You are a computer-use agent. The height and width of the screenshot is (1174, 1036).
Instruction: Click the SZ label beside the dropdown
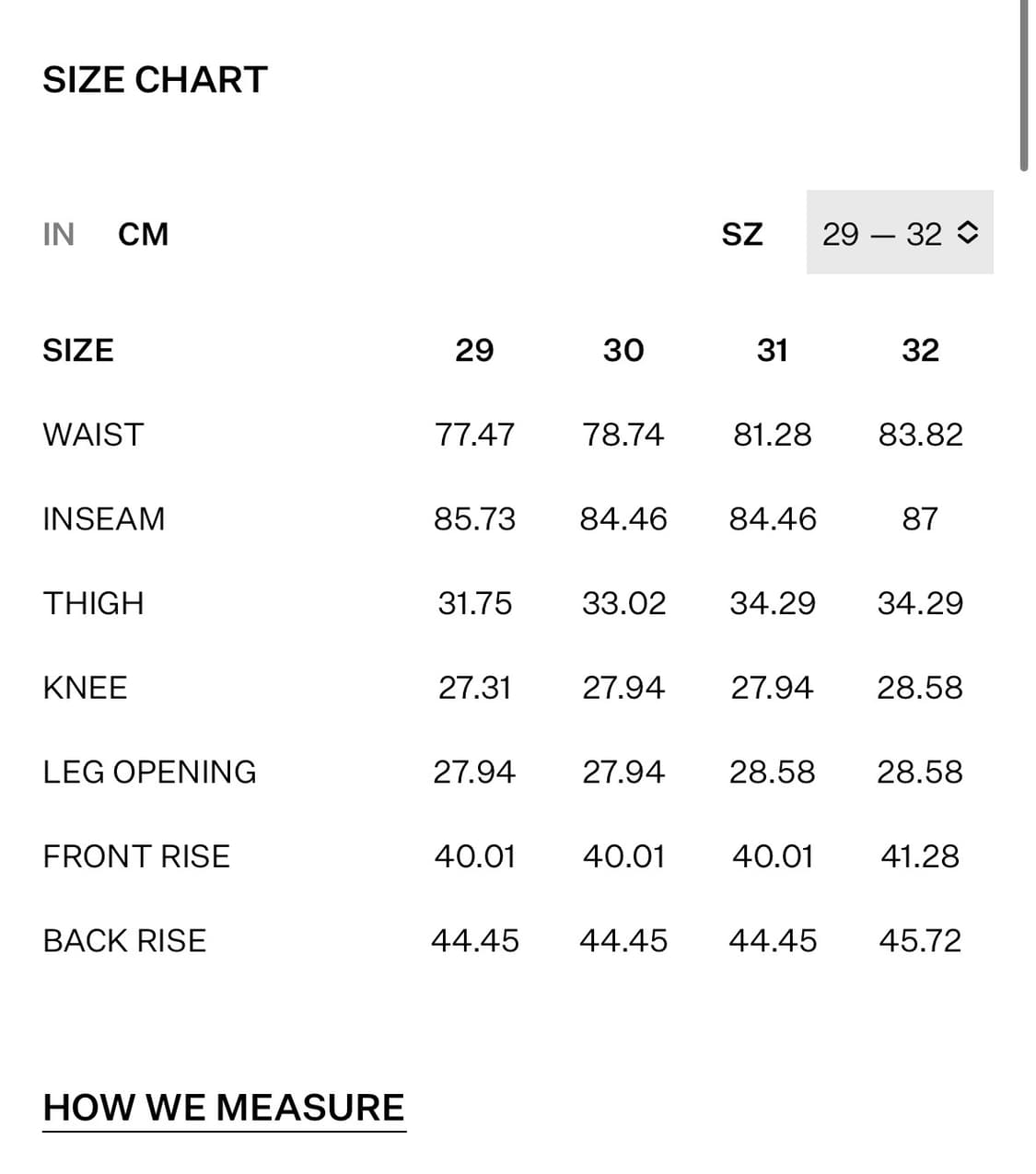pos(742,234)
